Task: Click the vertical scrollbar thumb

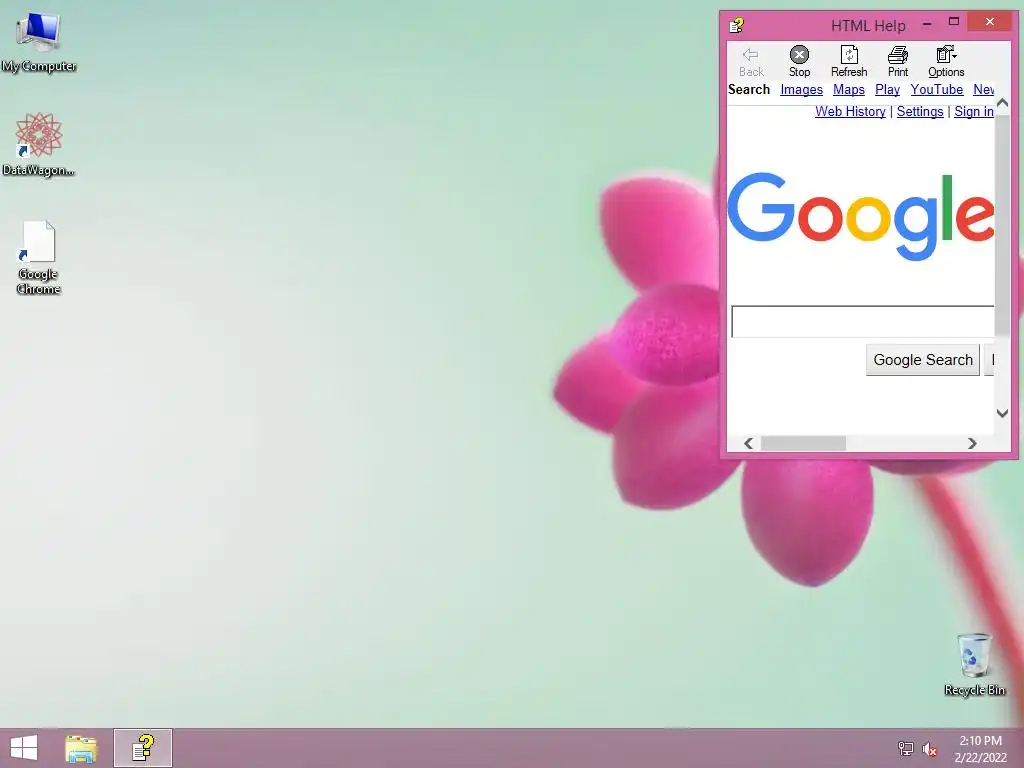Action: [x=1002, y=225]
